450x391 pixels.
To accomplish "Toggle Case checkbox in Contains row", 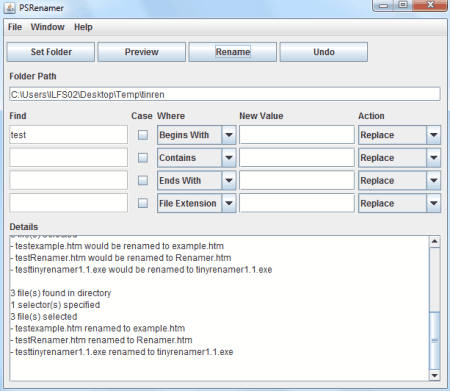I will click(x=143, y=158).
